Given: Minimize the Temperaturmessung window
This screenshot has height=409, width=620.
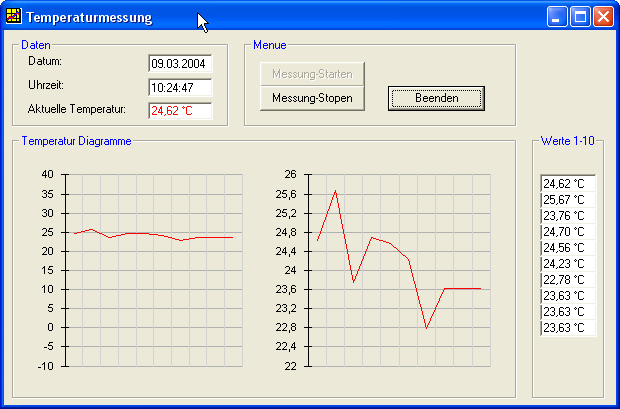Looking at the screenshot, I should [x=557, y=17].
